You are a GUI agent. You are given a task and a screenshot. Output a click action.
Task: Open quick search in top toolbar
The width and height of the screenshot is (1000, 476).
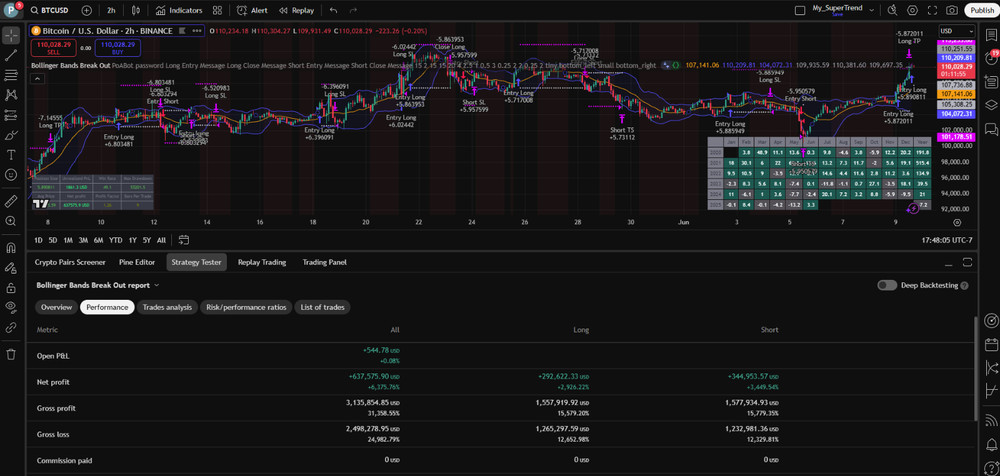pos(892,10)
